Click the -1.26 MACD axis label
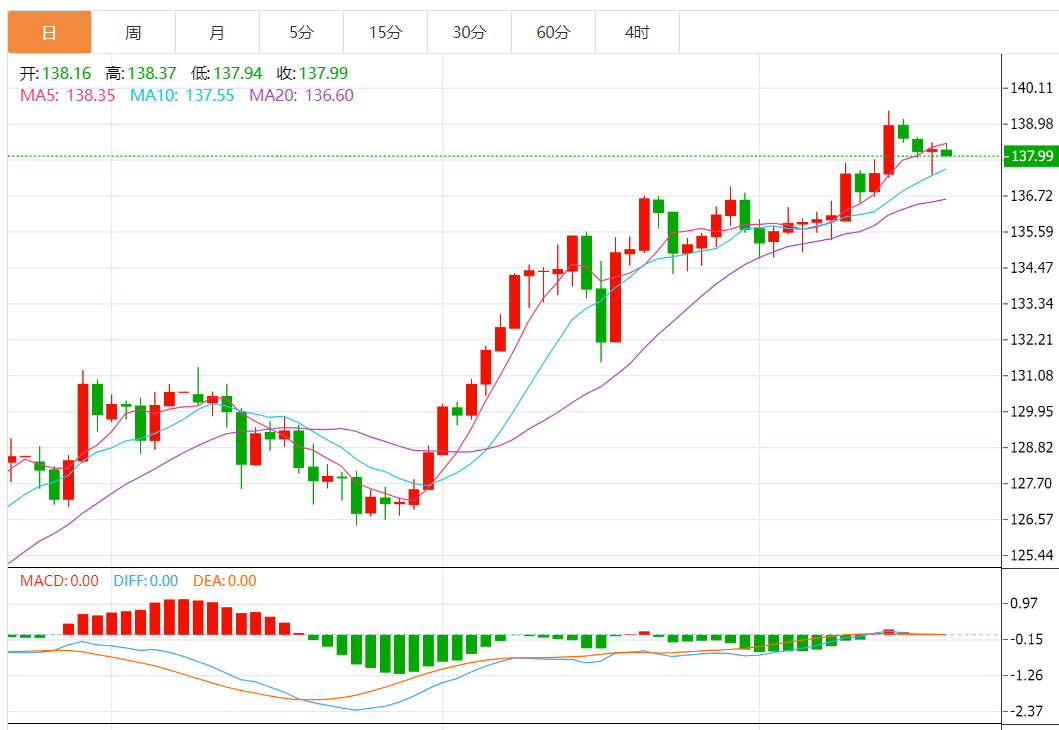 click(1026, 675)
